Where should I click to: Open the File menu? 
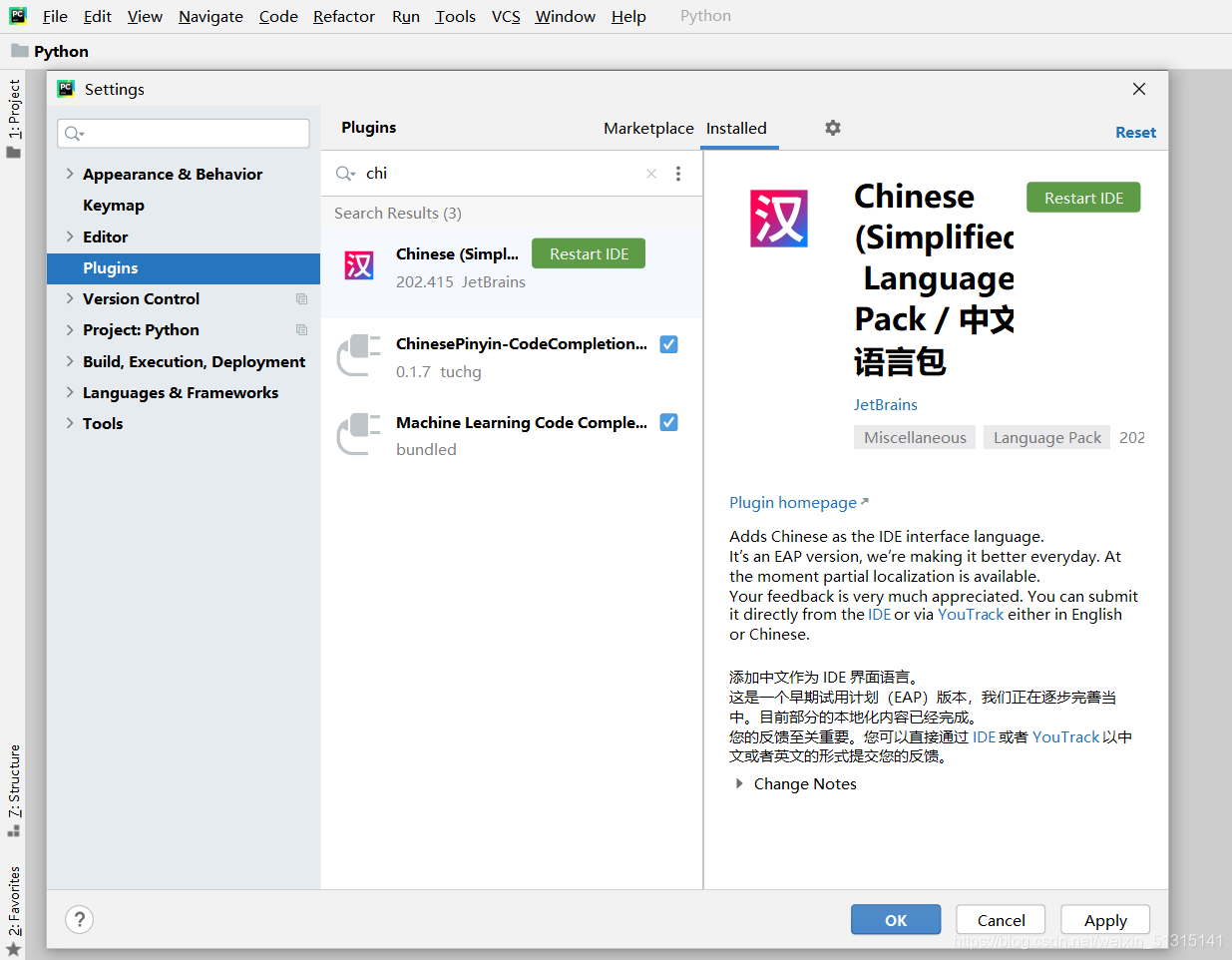55,16
